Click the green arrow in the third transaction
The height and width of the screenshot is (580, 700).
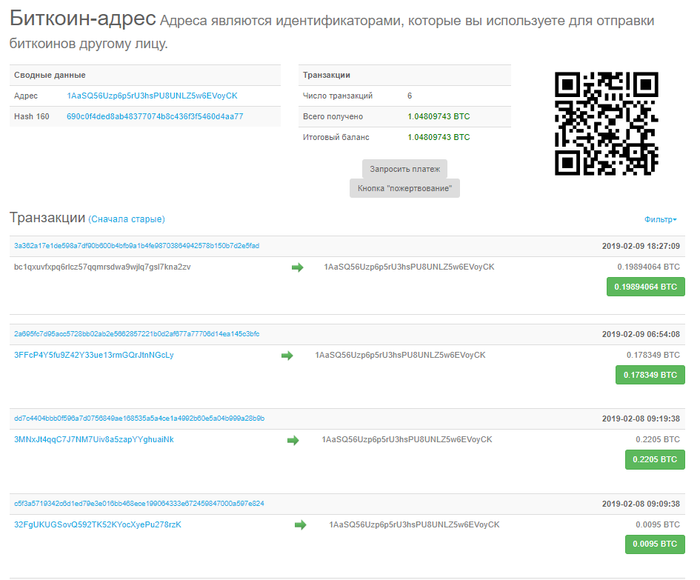(x=293, y=440)
